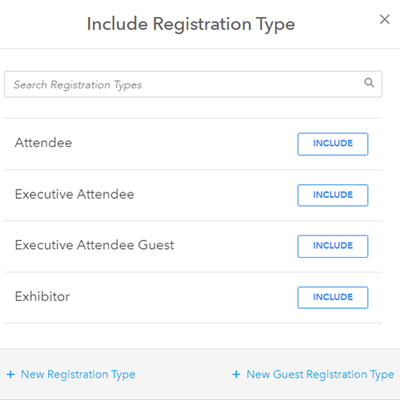
Task: Click gray footer space between the two links
Action: (x=183, y=374)
